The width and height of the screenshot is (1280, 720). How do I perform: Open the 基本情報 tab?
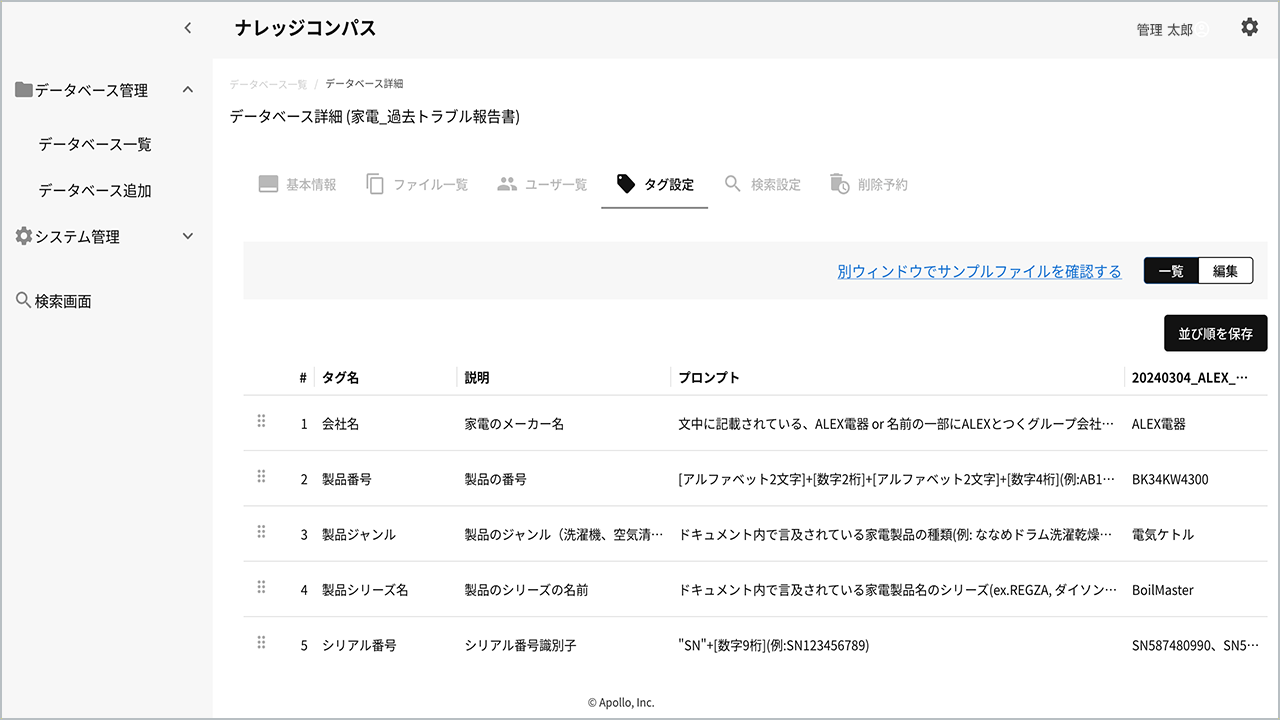[x=297, y=185]
